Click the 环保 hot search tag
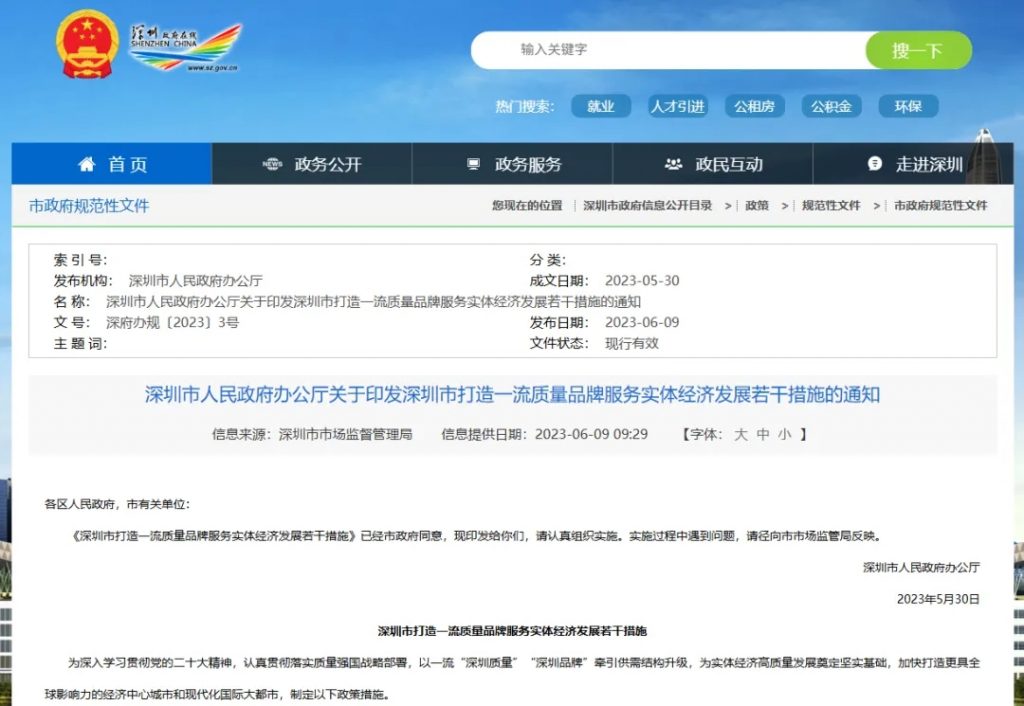This screenshot has height=706, width=1024. [908, 106]
